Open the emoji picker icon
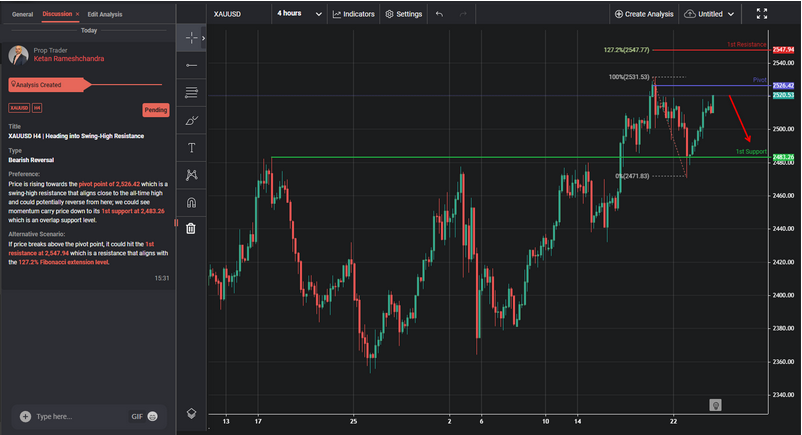The image size is (802, 435). 152,417
